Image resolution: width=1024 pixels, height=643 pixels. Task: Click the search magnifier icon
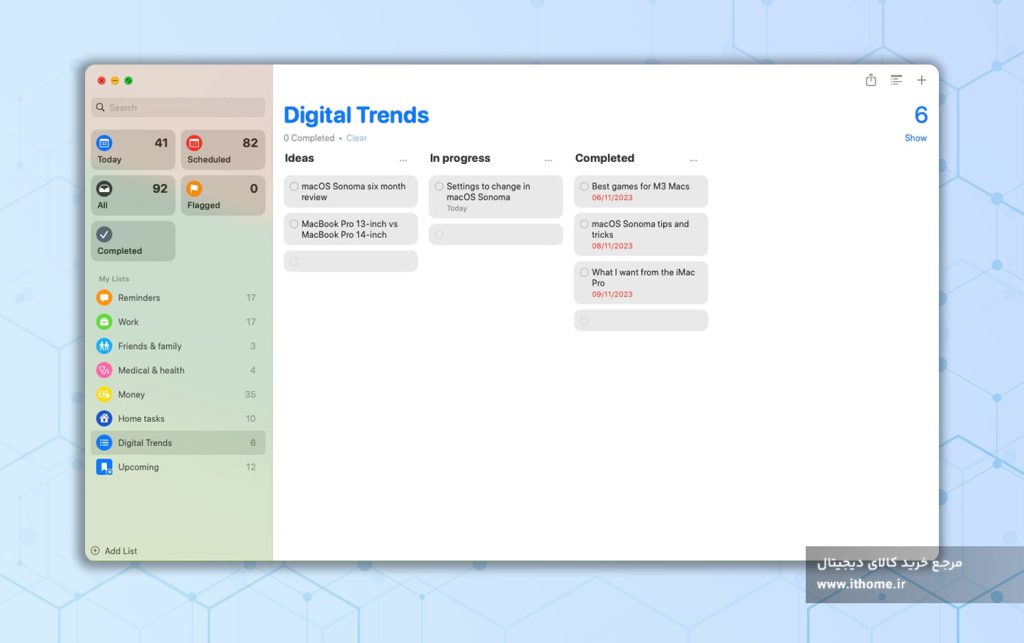[100, 107]
